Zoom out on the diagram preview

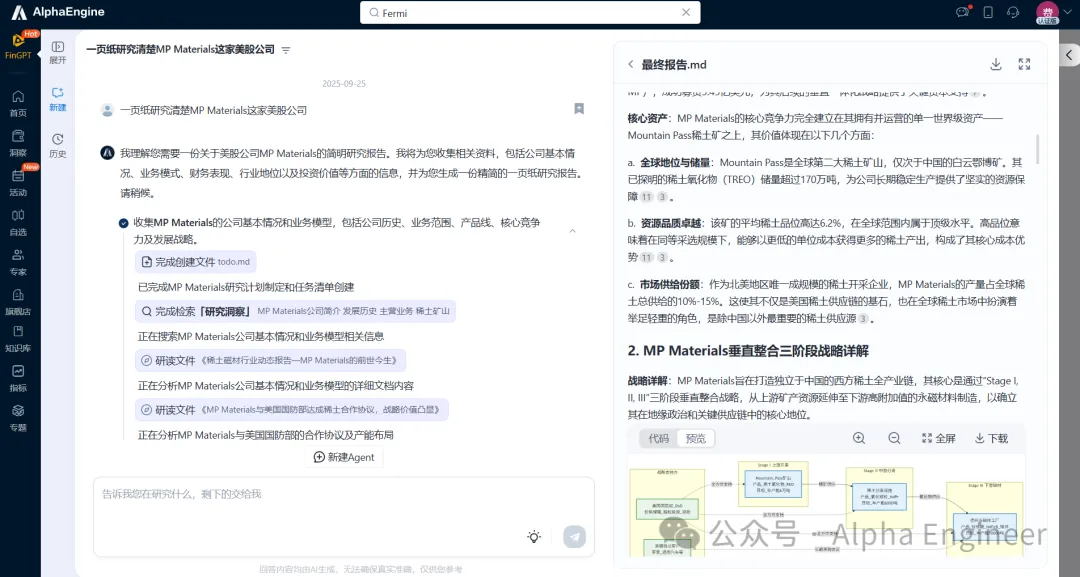[894, 438]
